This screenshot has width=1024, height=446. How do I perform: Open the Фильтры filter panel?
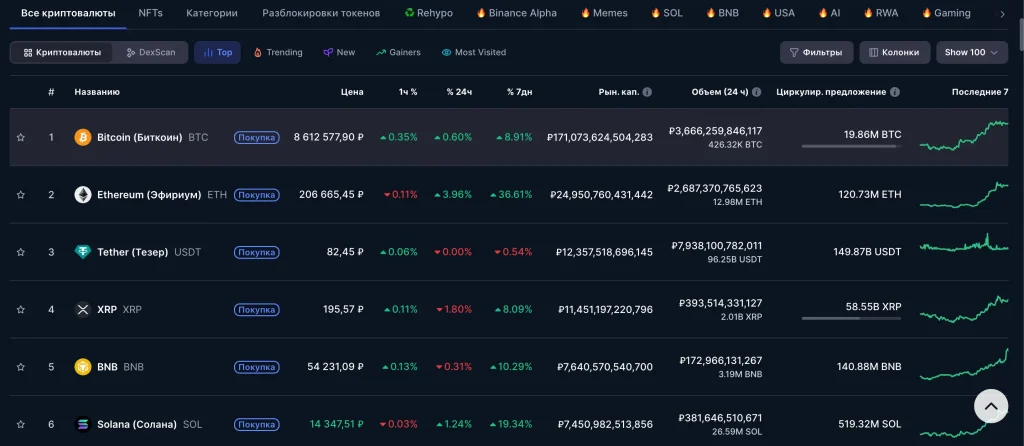click(x=816, y=52)
